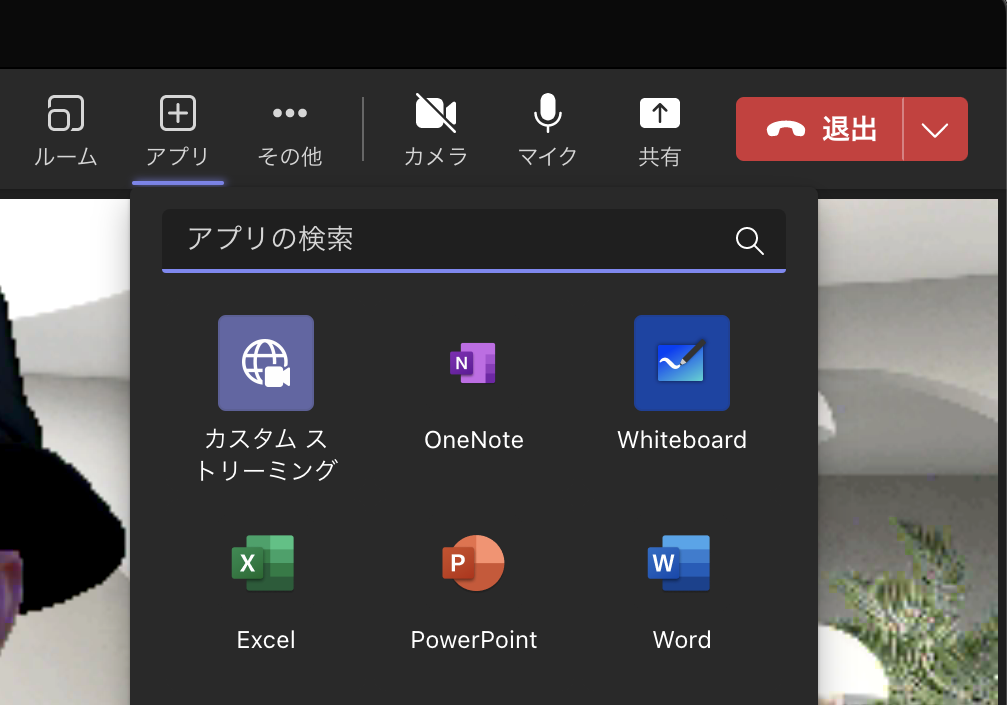Open the Word app
The width and height of the screenshot is (1007, 705).
point(682,591)
